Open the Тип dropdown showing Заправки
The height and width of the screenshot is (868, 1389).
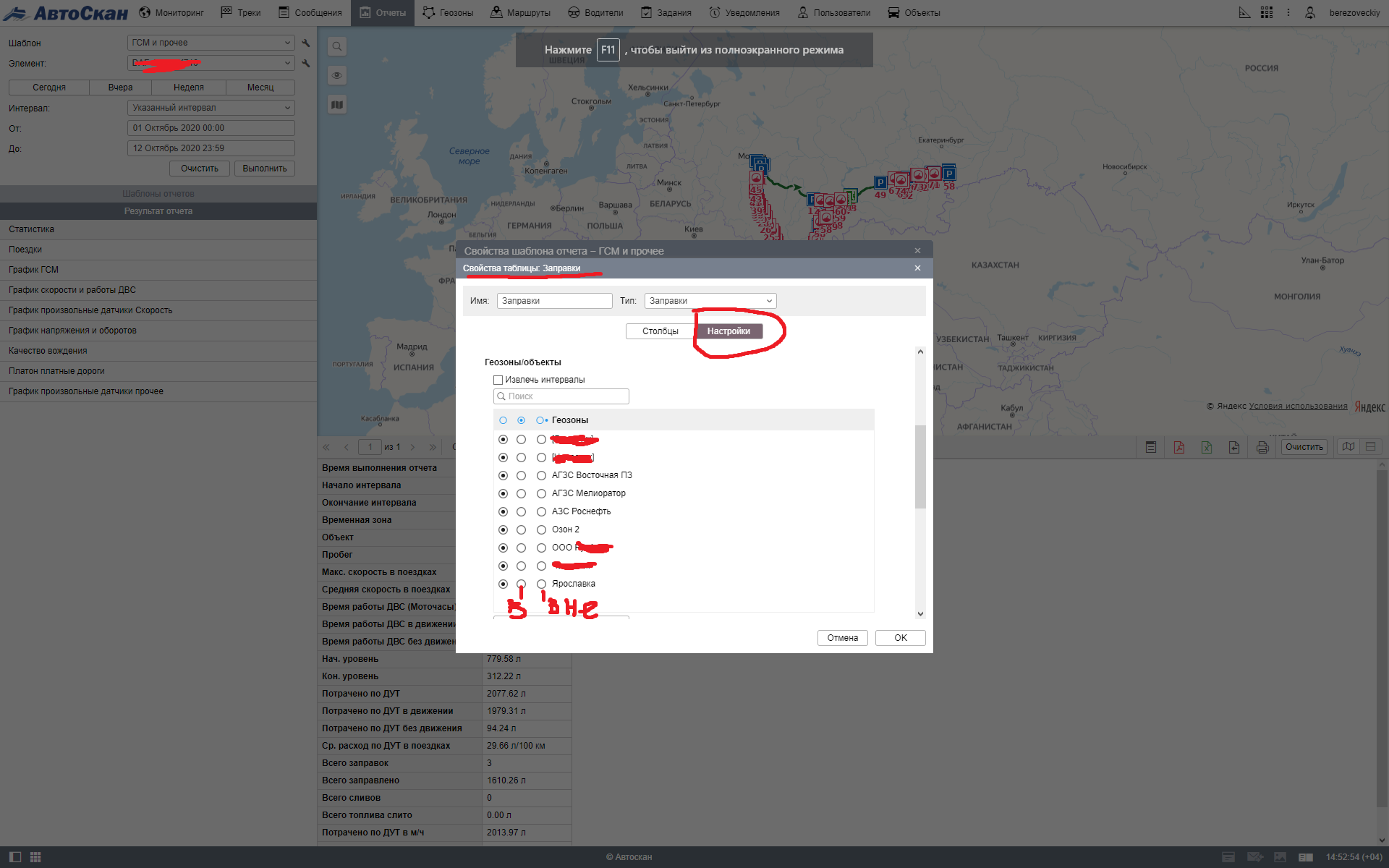point(710,301)
